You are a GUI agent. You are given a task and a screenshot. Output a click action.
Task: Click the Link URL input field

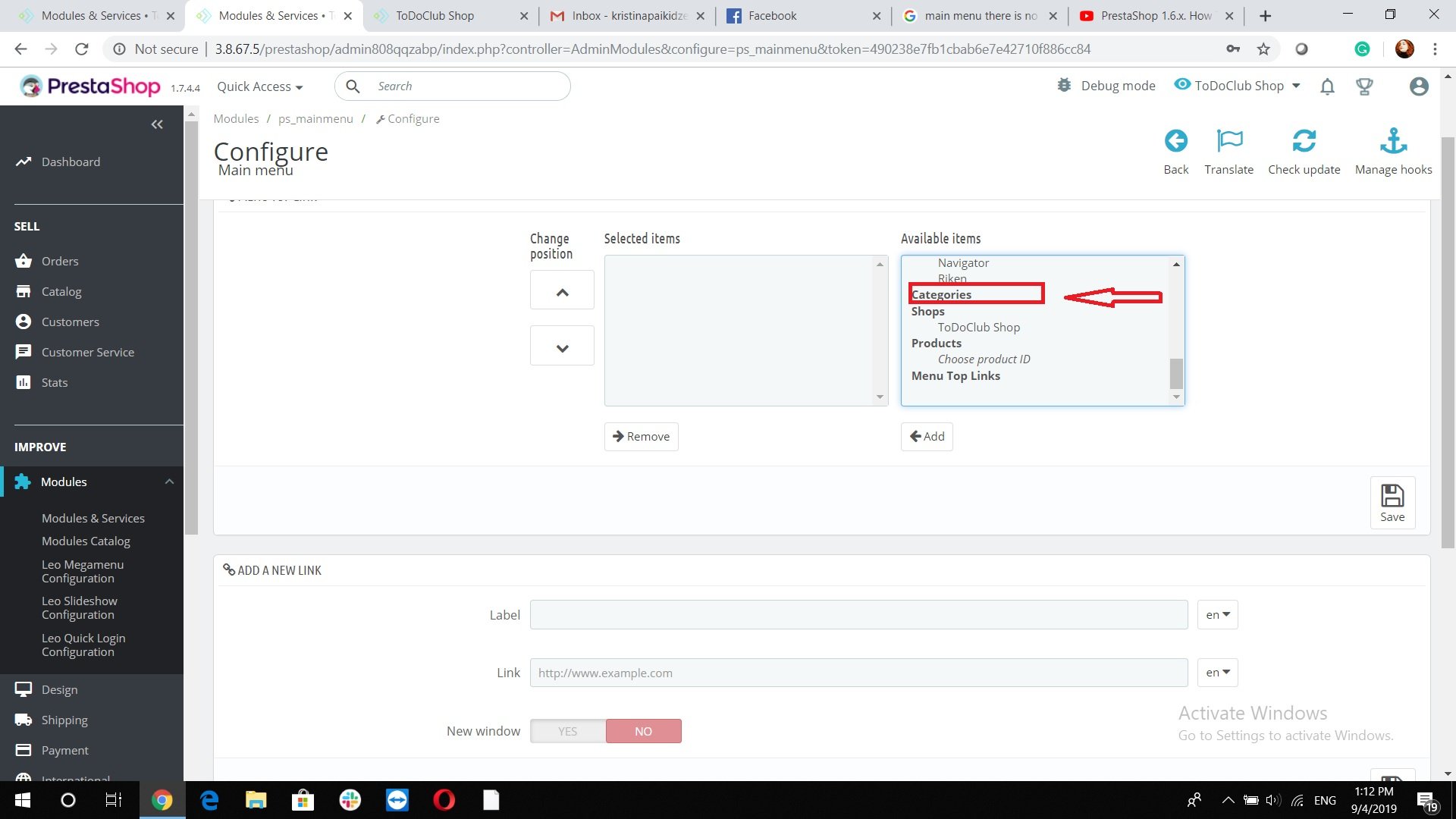click(858, 673)
